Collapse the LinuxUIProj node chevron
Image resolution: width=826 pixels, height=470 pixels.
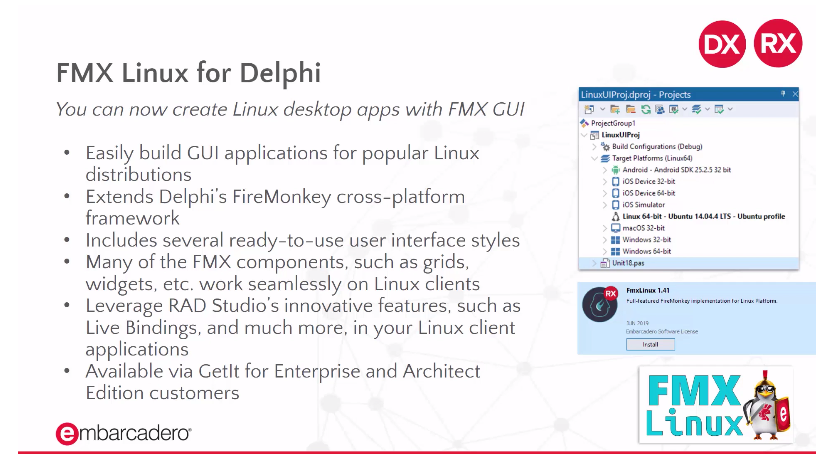[x=584, y=135]
